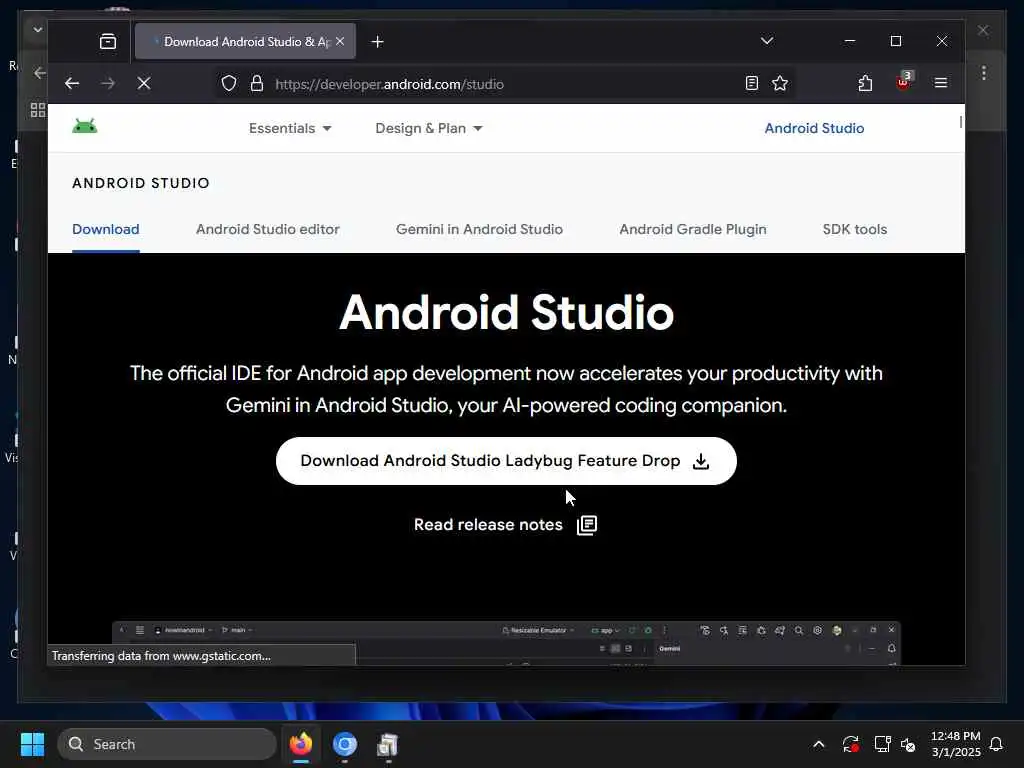Show hidden system tray icons

818,744
